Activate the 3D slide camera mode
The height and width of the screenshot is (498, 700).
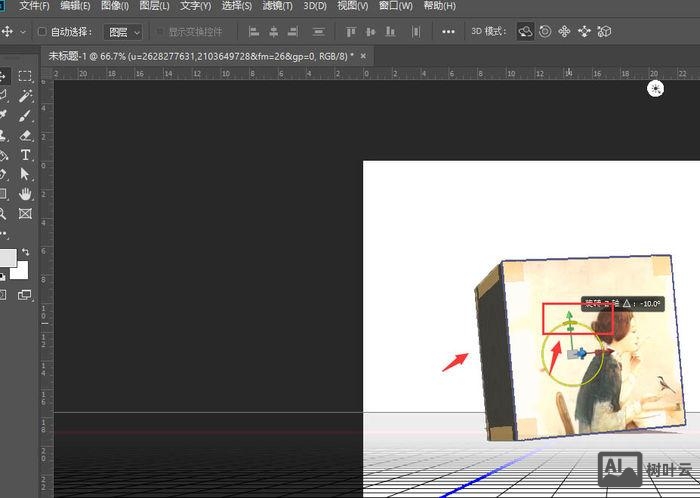(584, 32)
